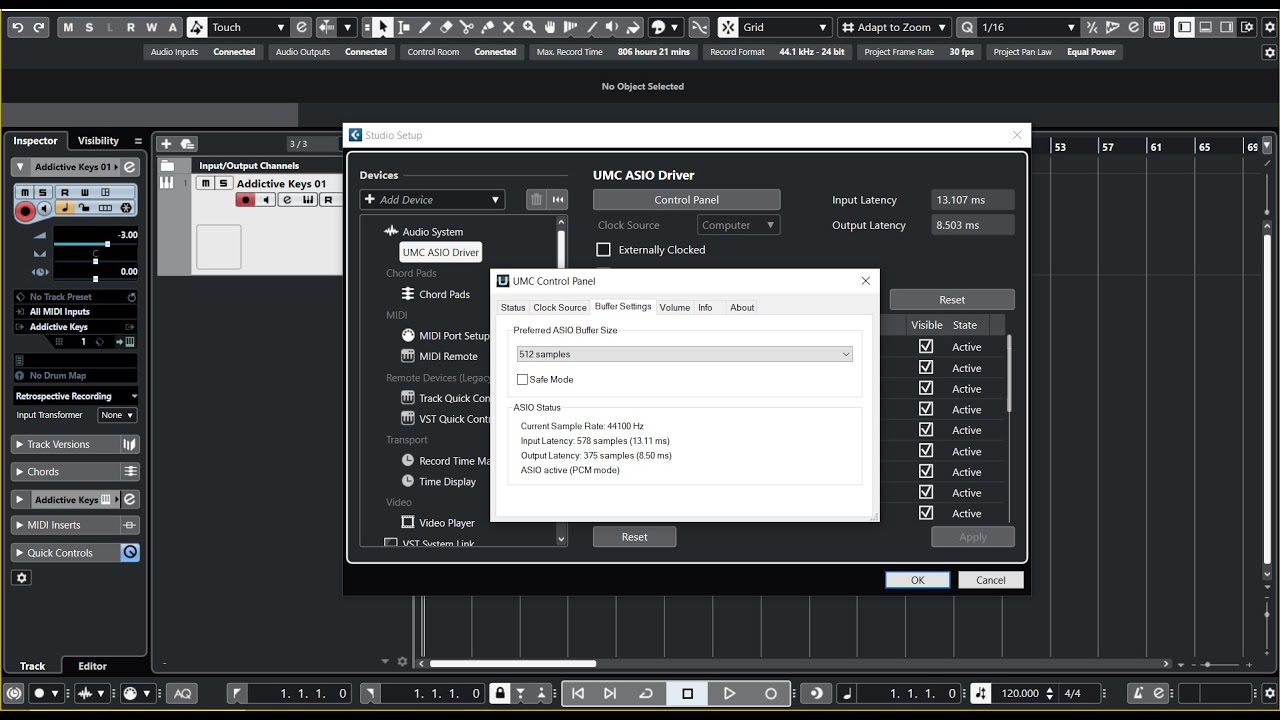The width and height of the screenshot is (1280, 720).
Task: Click the Inspector volume slider
Action: click(x=95, y=244)
